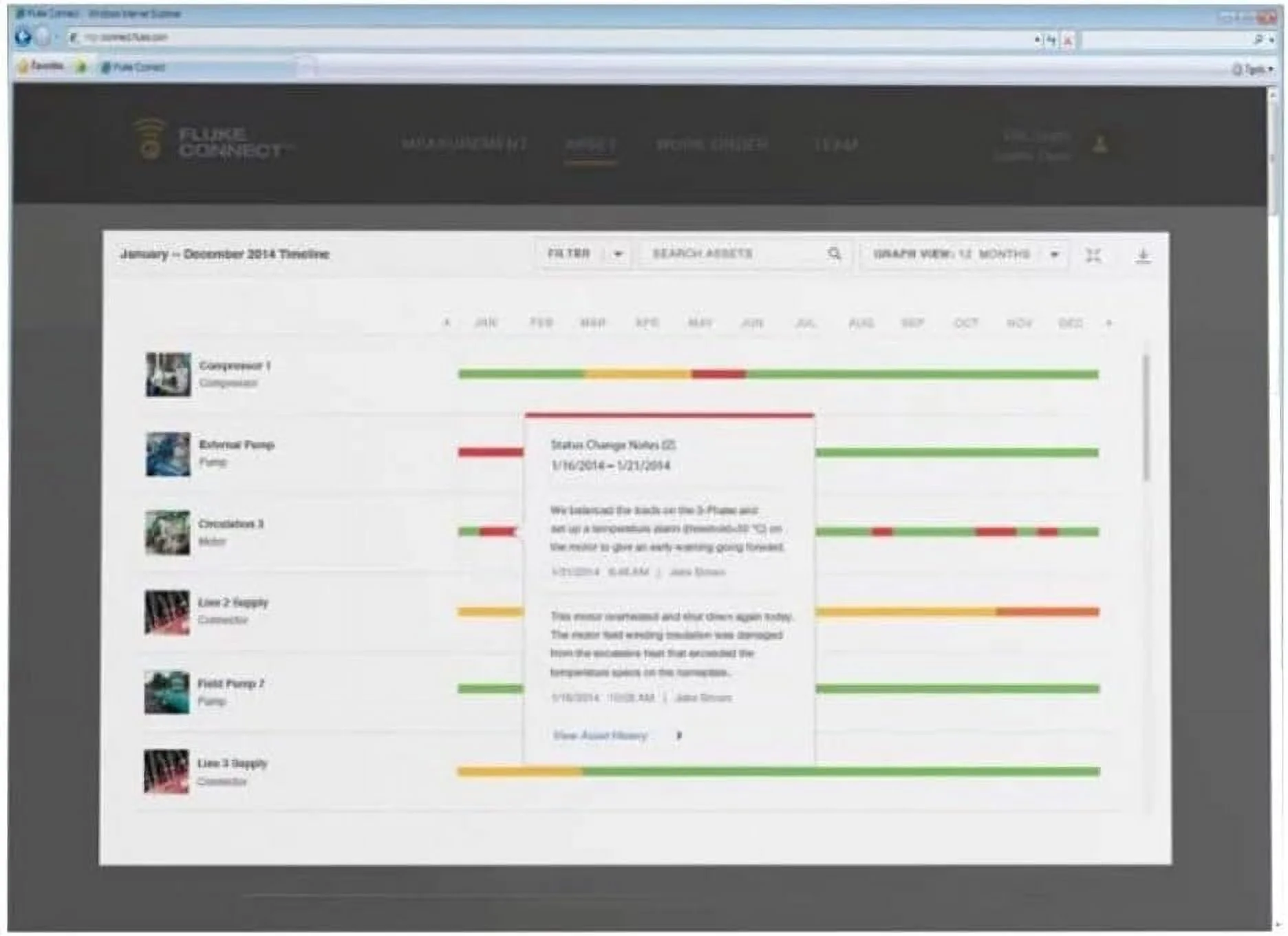This screenshot has width=1288, height=936.
Task: Download the timeline data
Action: point(1143,256)
